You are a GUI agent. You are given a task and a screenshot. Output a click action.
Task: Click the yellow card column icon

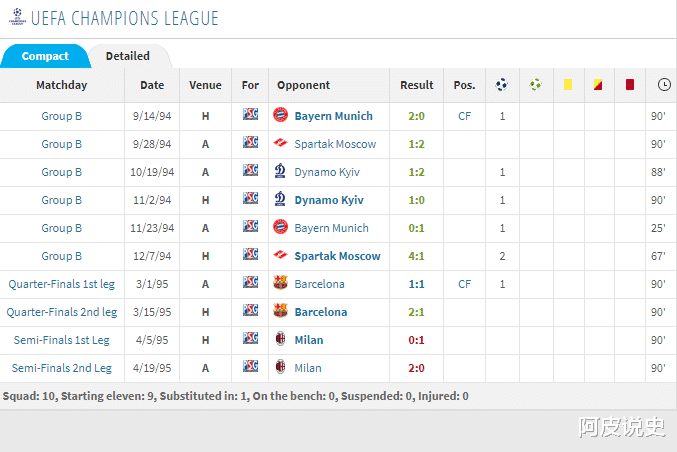pos(567,85)
